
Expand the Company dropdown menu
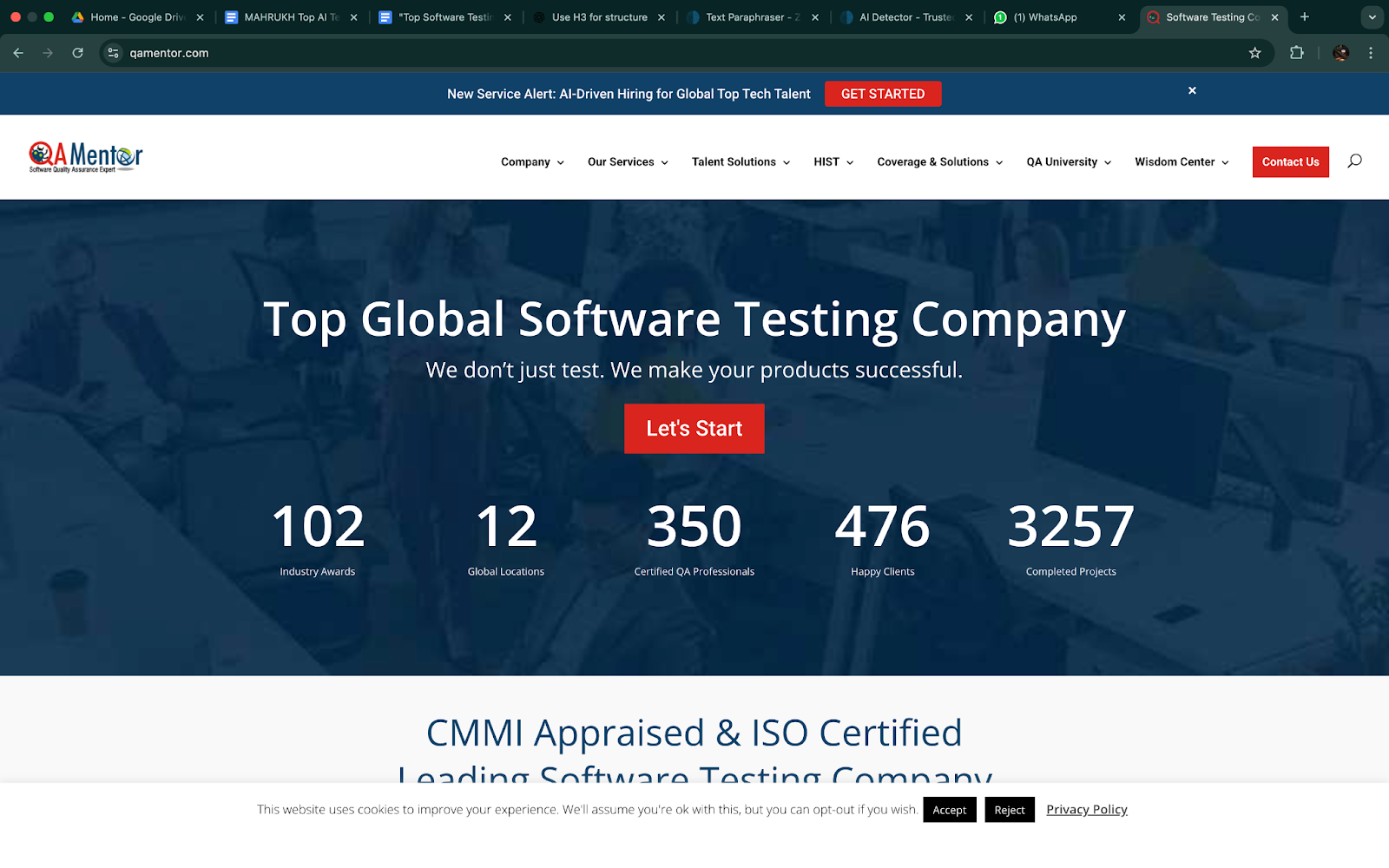tap(532, 162)
